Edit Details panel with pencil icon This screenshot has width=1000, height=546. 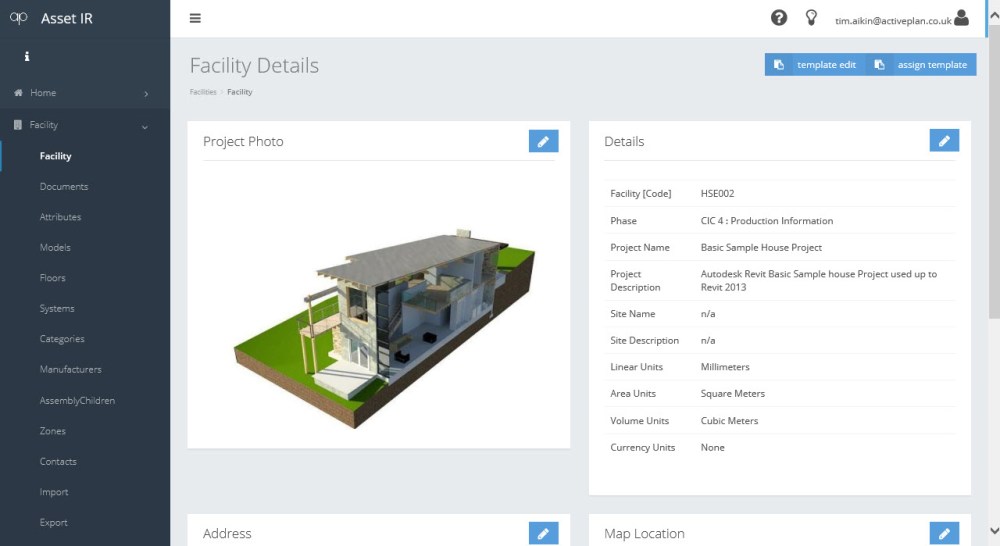point(943,141)
